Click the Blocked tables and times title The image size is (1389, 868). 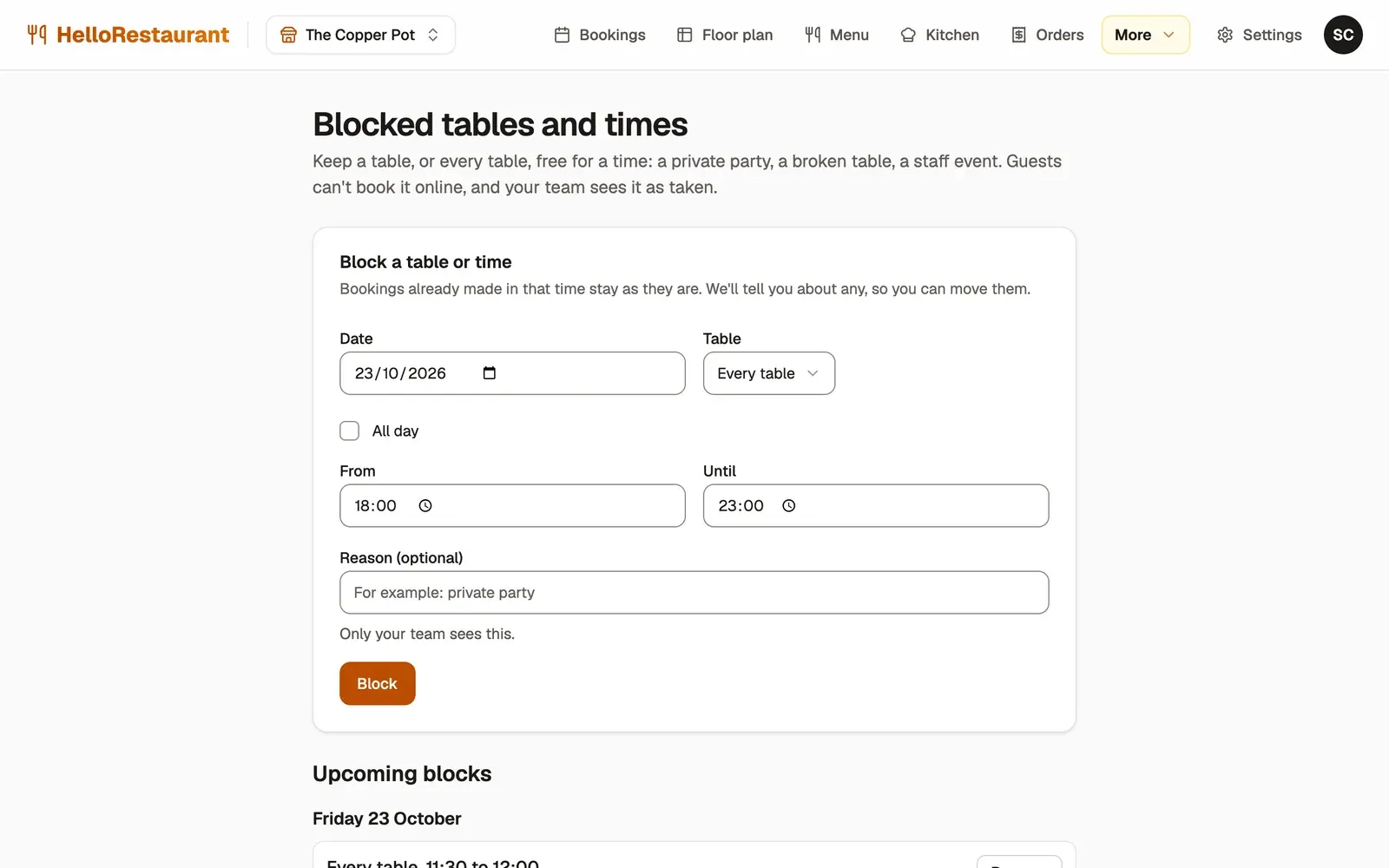click(x=500, y=124)
